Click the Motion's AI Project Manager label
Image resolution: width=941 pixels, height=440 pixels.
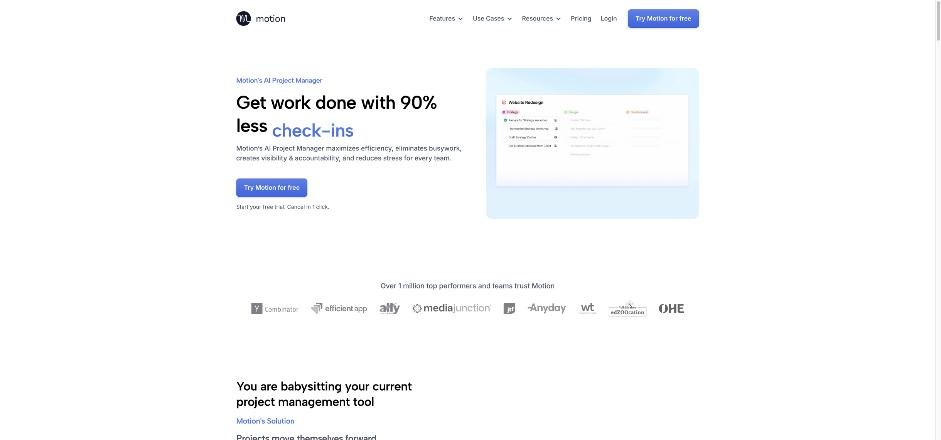click(x=279, y=80)
